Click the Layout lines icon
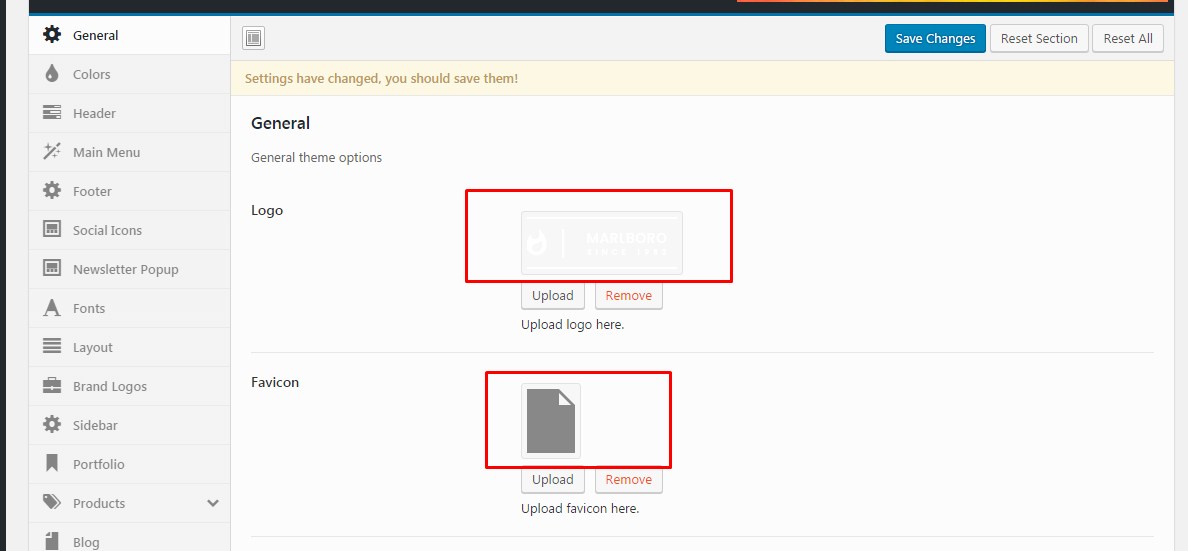Viewport: 1188px width, 551px height. click(52, 347)
